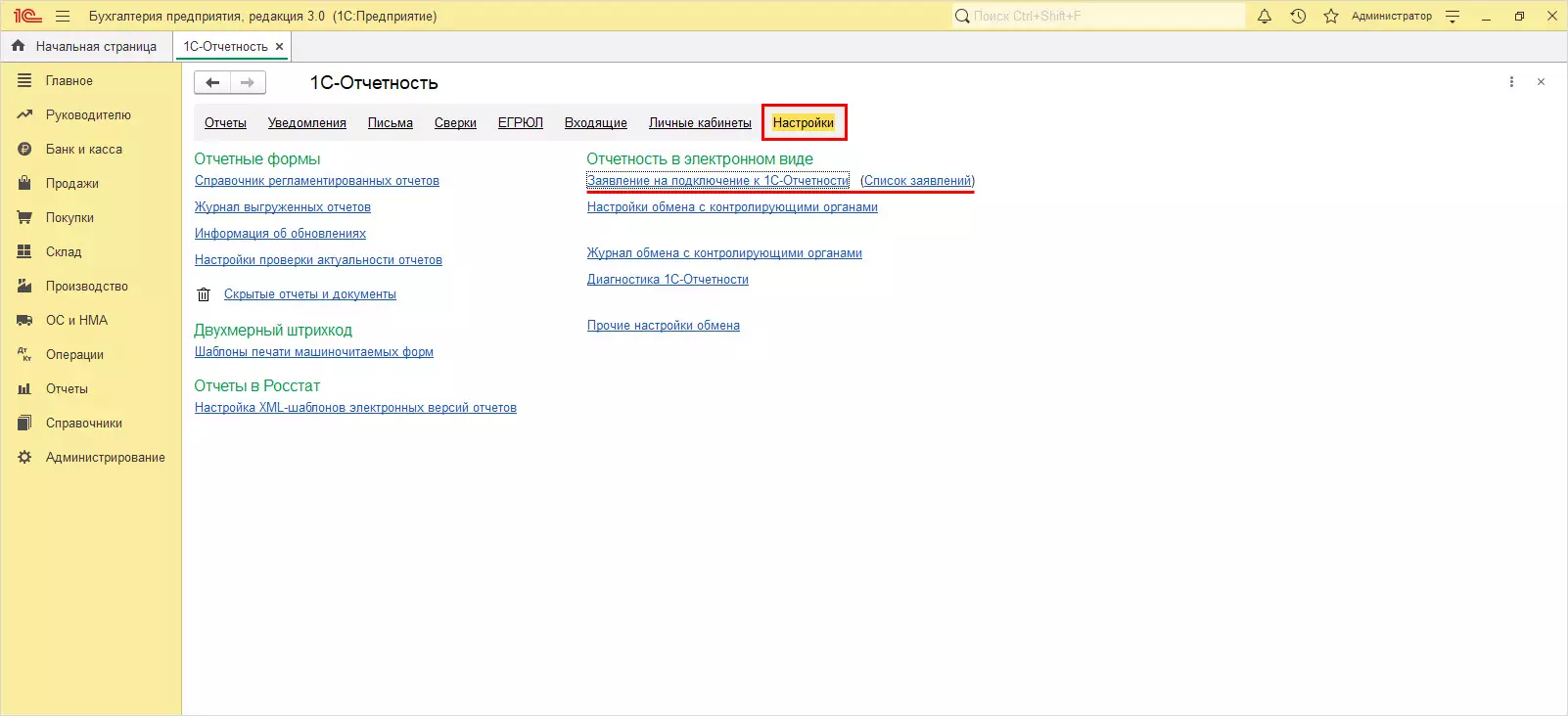
Task: Click the Покупки cart icon
Action: click(x=24, y=217)
